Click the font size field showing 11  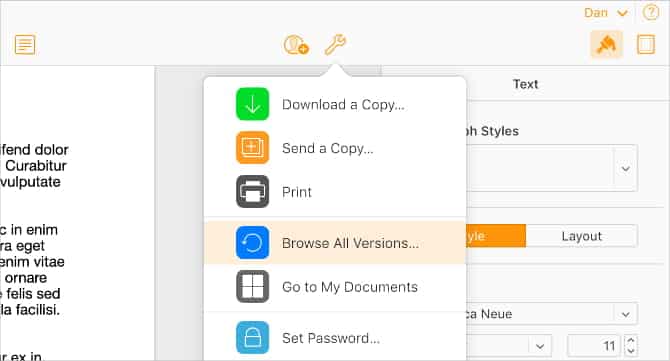(596, 345)
